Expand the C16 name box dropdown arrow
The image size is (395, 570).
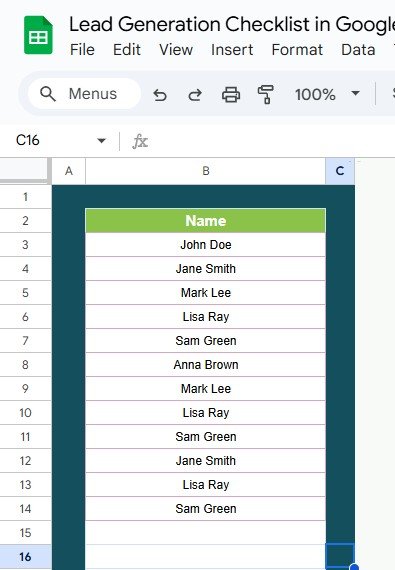pyautogui.click(x=101, y=141)
